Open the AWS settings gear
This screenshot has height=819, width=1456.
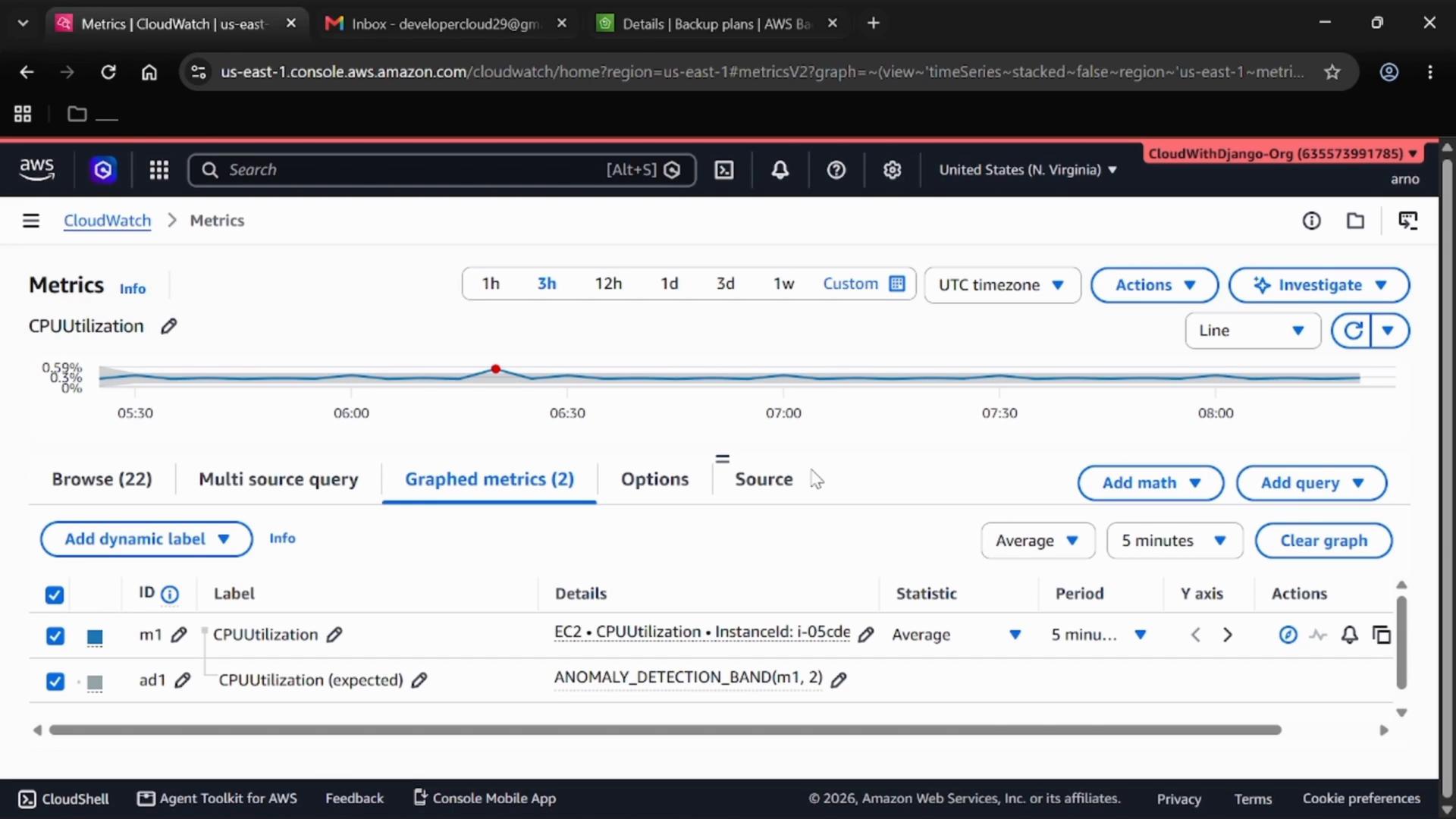(892, 170)
